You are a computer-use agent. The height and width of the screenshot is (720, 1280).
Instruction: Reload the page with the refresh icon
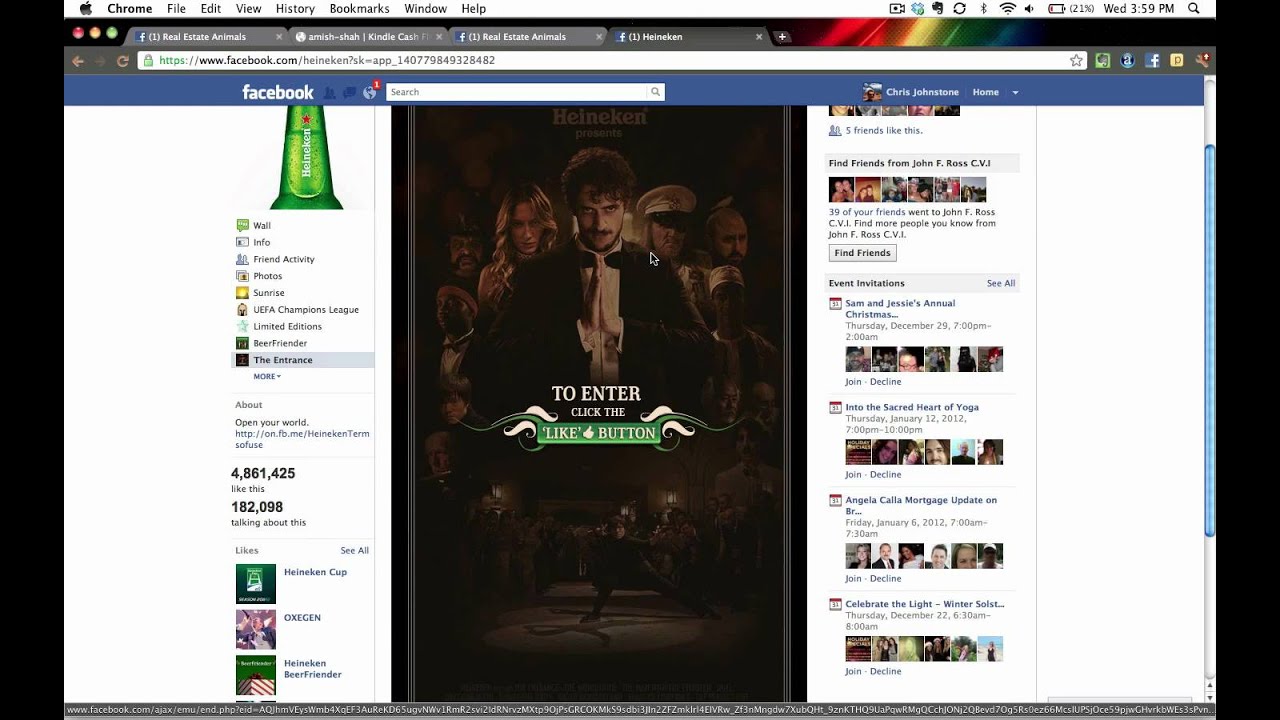click(x=122, y=61)
